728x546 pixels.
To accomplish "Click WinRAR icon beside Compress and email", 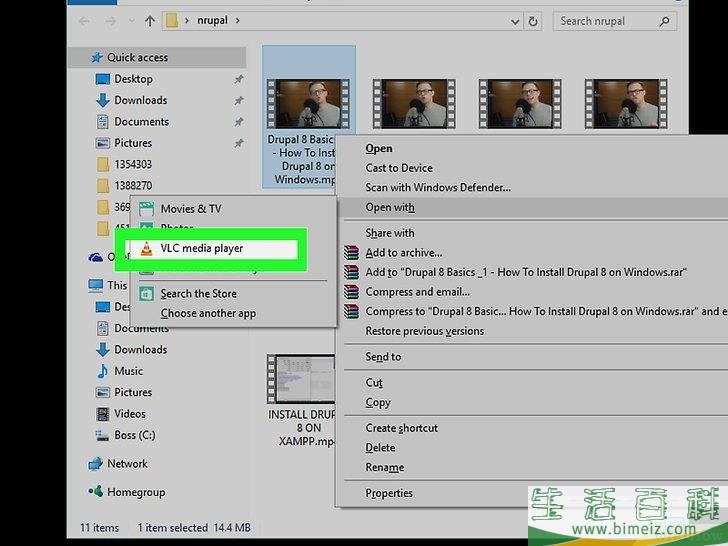I will 351,292.
